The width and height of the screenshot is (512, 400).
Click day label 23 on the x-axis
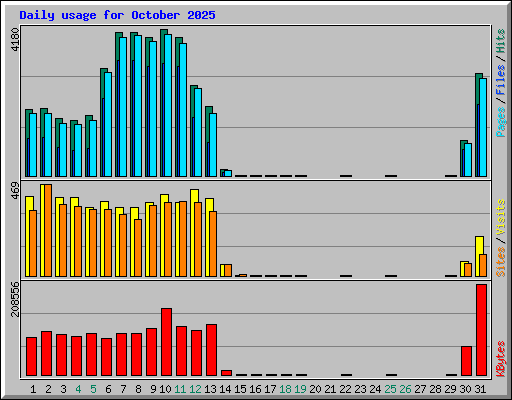360,389
